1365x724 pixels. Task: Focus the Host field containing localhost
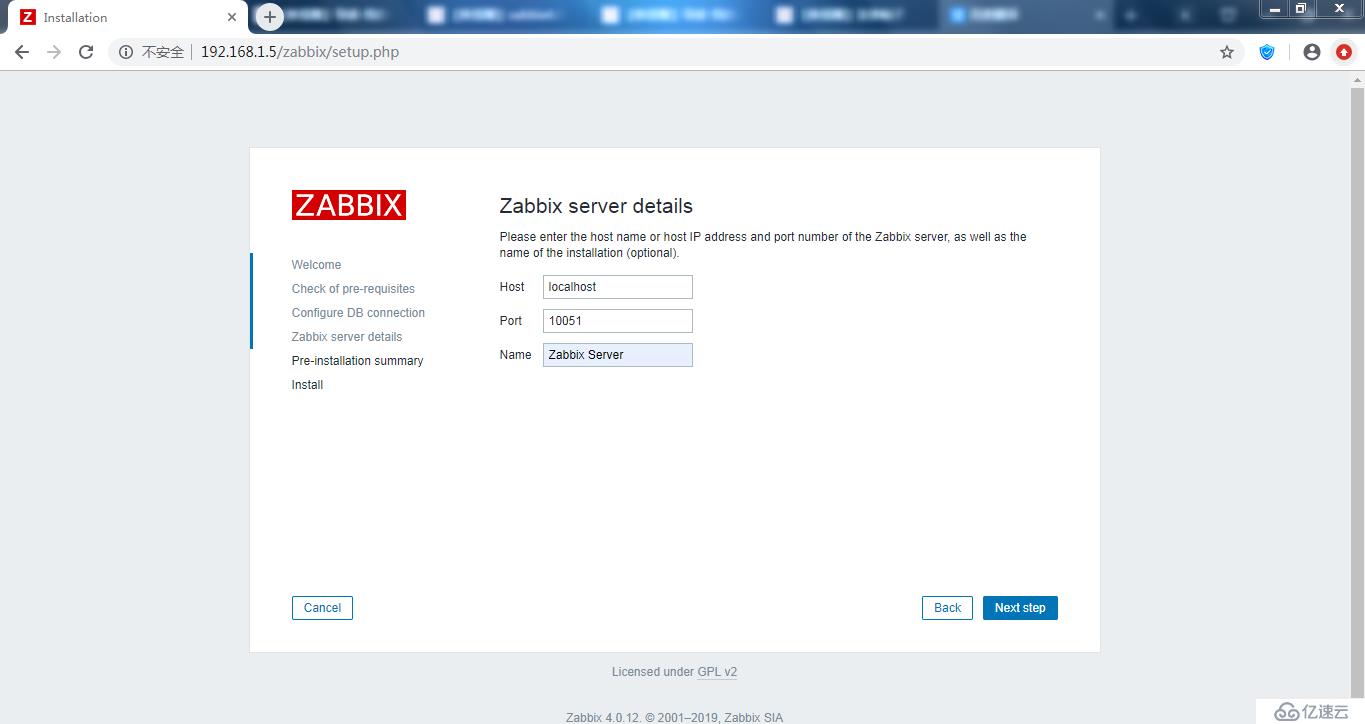tap(618, 287)
